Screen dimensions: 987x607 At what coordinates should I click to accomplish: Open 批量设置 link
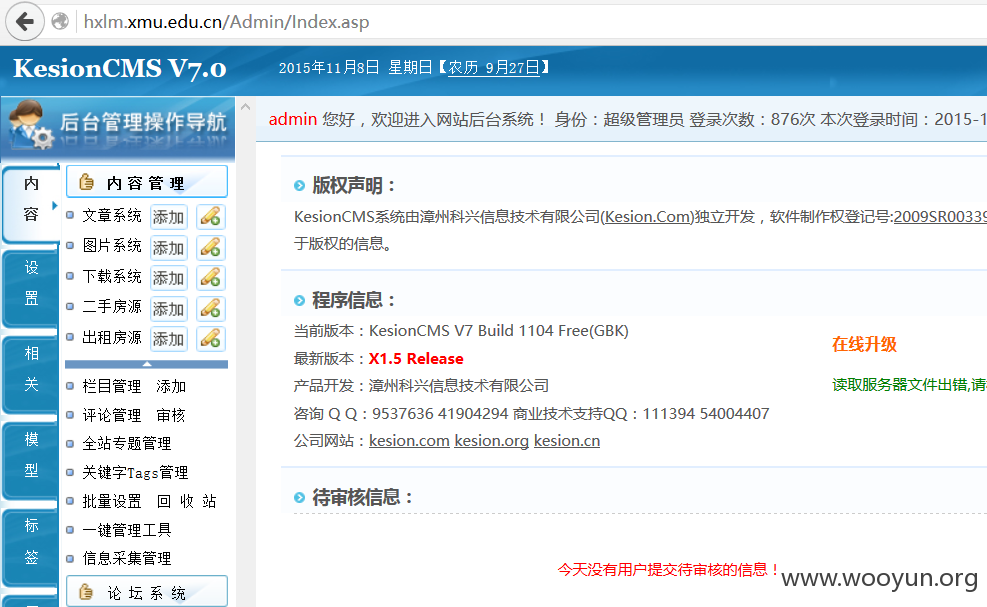112,501
